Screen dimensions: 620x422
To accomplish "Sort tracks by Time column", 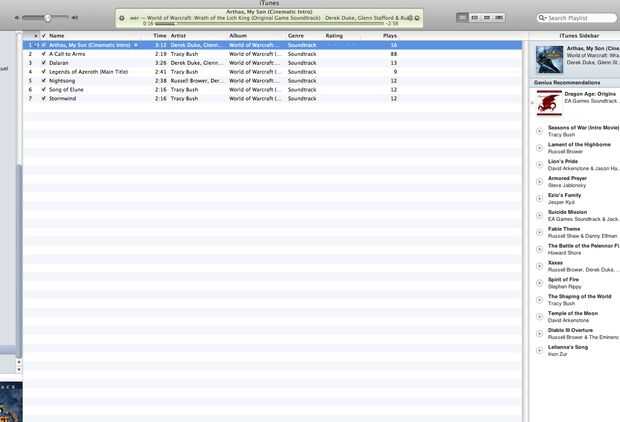I will coord(160,36).
